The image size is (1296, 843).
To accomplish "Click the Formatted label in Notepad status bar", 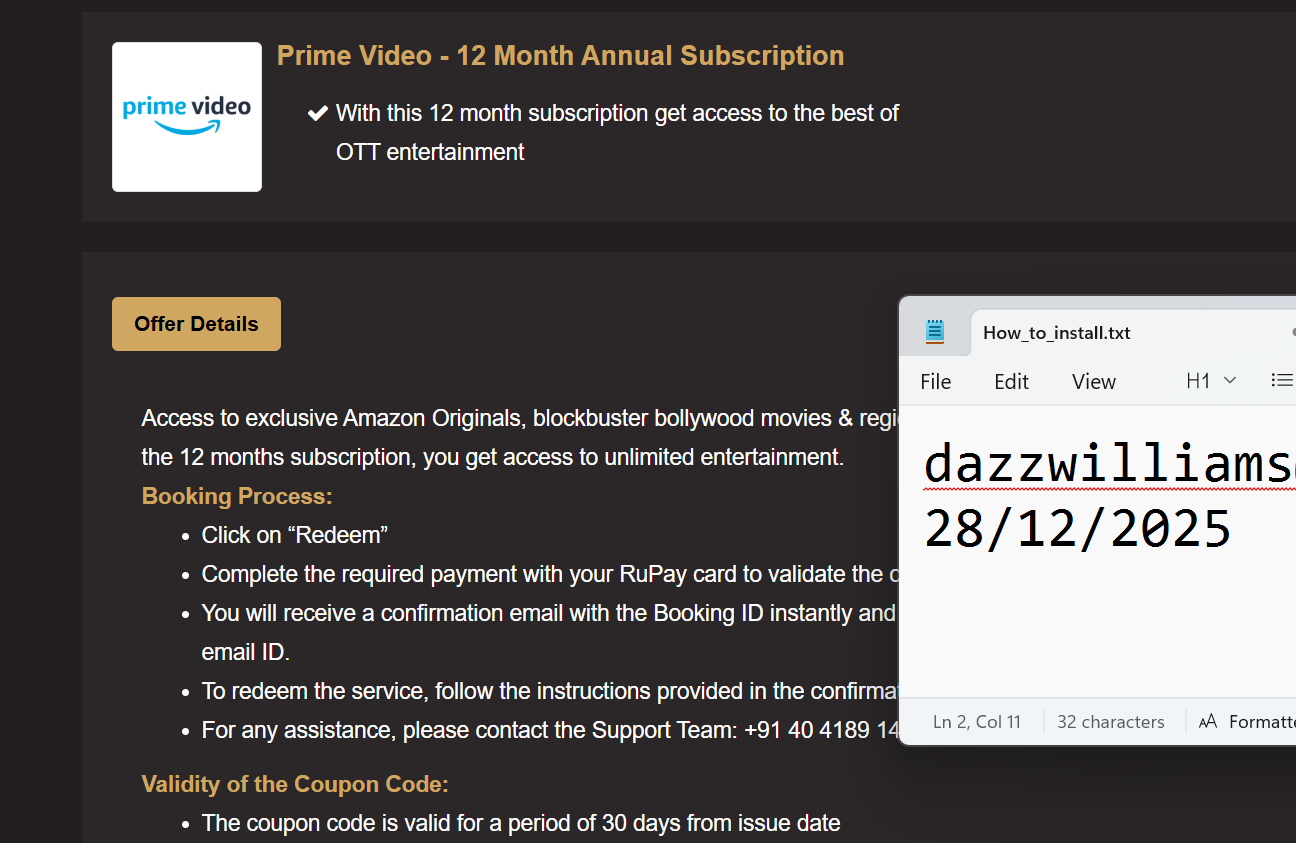I will (x=1262, y=721).
